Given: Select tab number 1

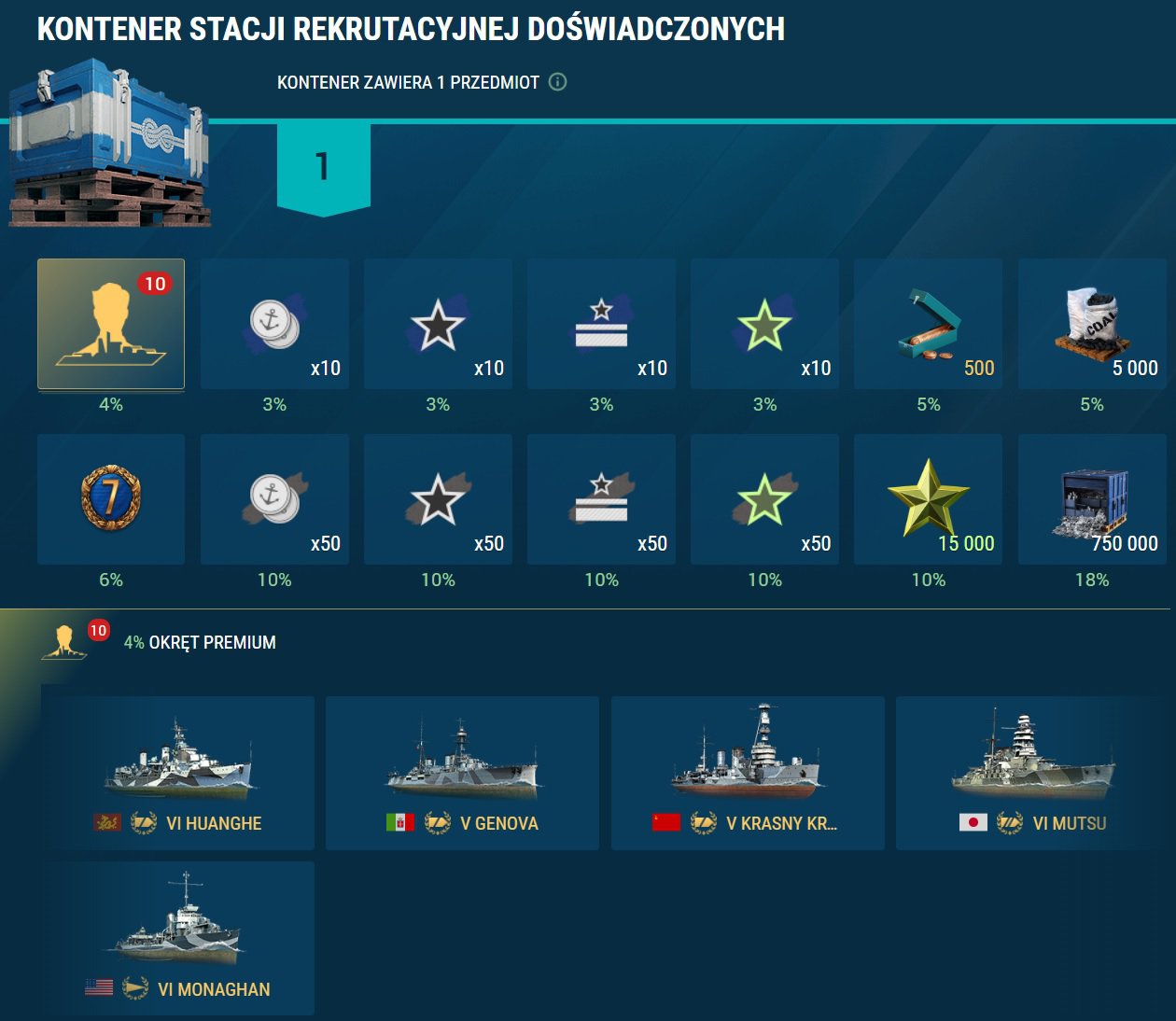Looking at the screenshot, I should point(324,170).
